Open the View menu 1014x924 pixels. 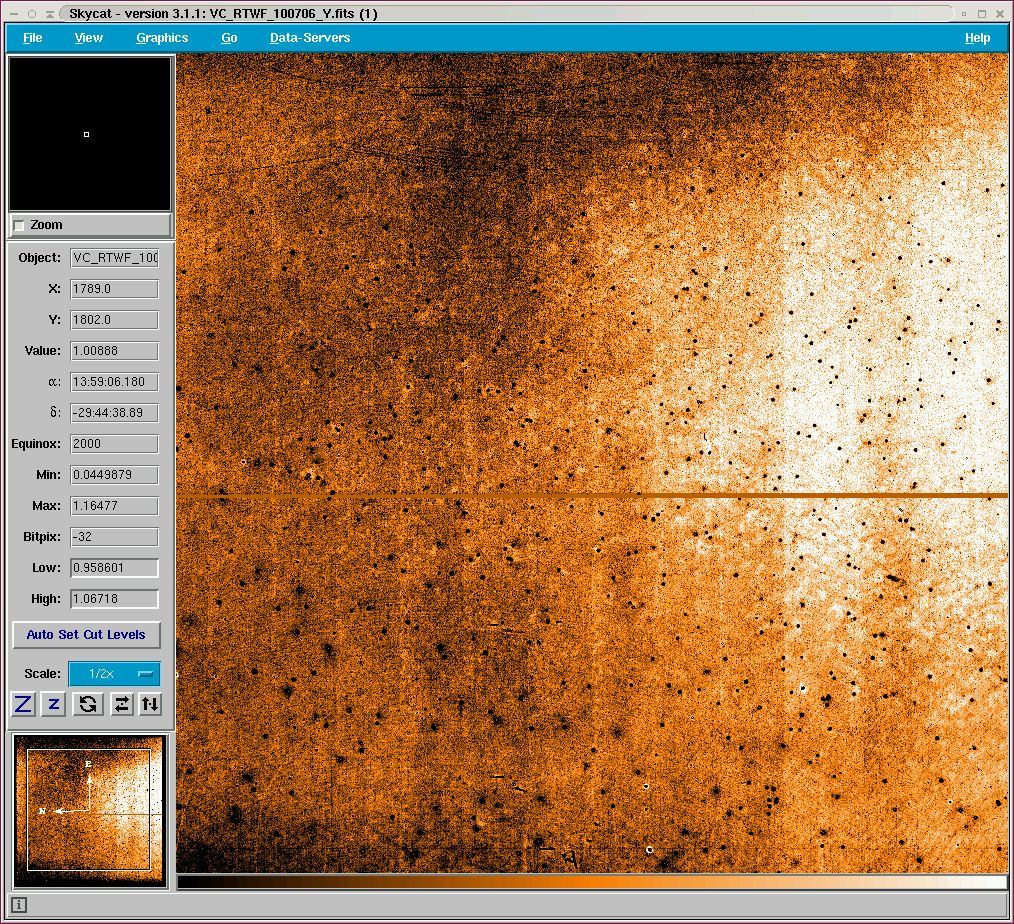coord(89,38)
